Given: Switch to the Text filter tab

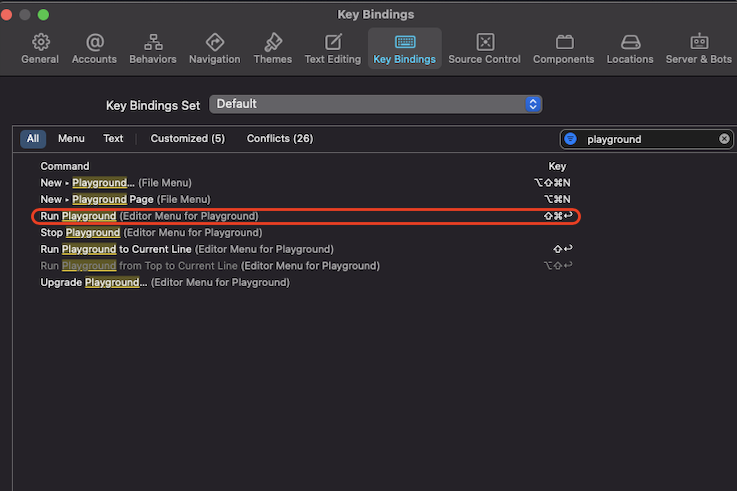Looking at the screenshot, I should pyautogui.click(x=113, y=139).
